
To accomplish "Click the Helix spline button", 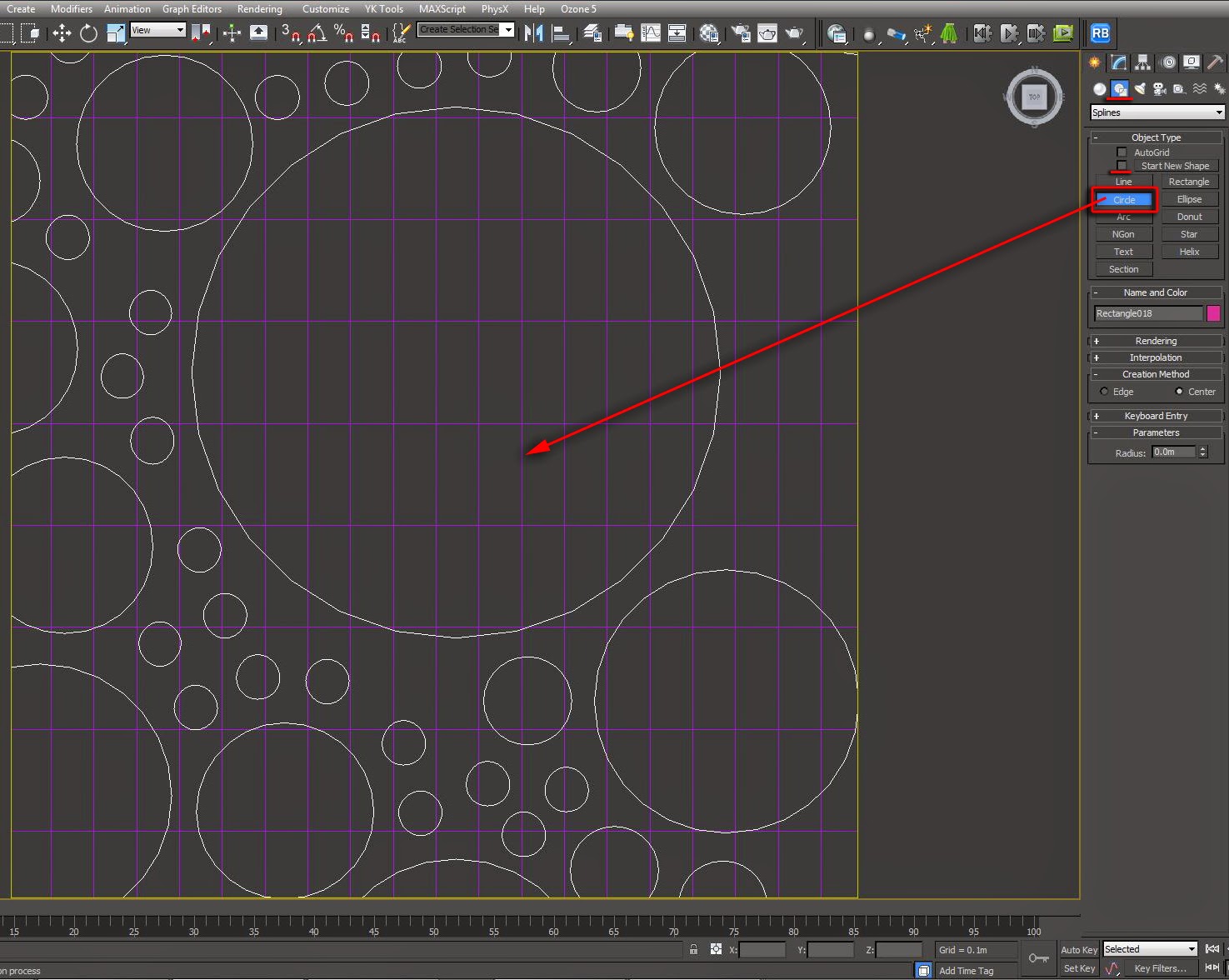I will (1189, 252).
